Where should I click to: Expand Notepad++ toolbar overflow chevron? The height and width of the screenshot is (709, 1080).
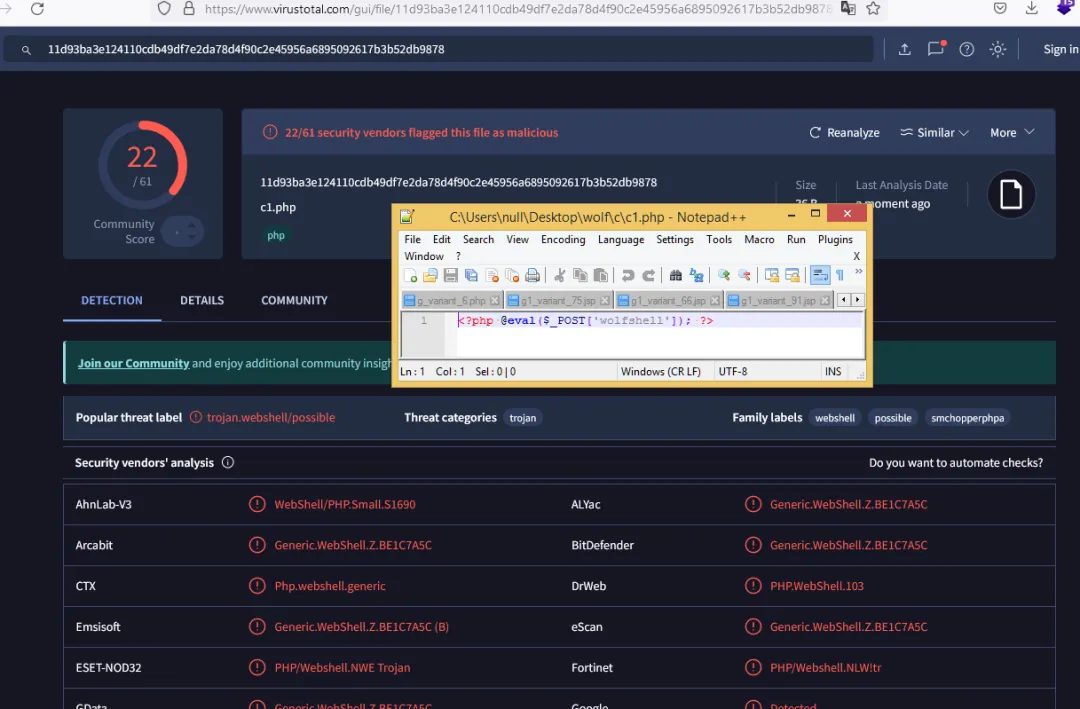(858, 272)
